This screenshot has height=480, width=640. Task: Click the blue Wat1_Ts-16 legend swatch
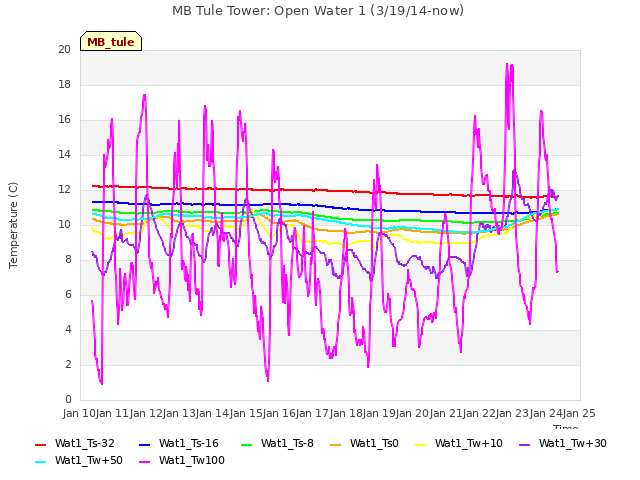click(144, 444)
